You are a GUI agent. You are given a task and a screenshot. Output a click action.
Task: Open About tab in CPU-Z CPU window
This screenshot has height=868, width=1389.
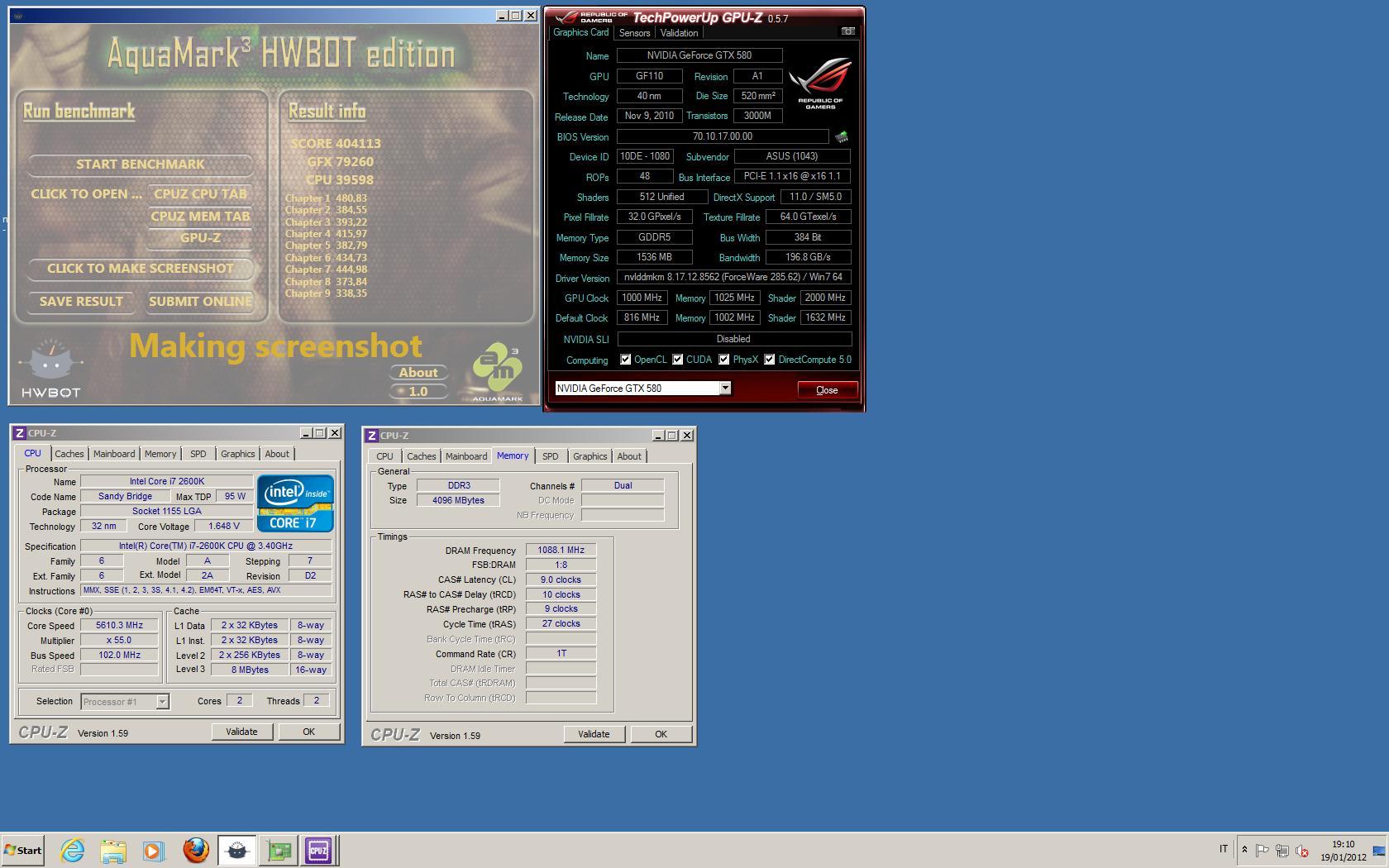pyautogui.click(x=277, y=454)
